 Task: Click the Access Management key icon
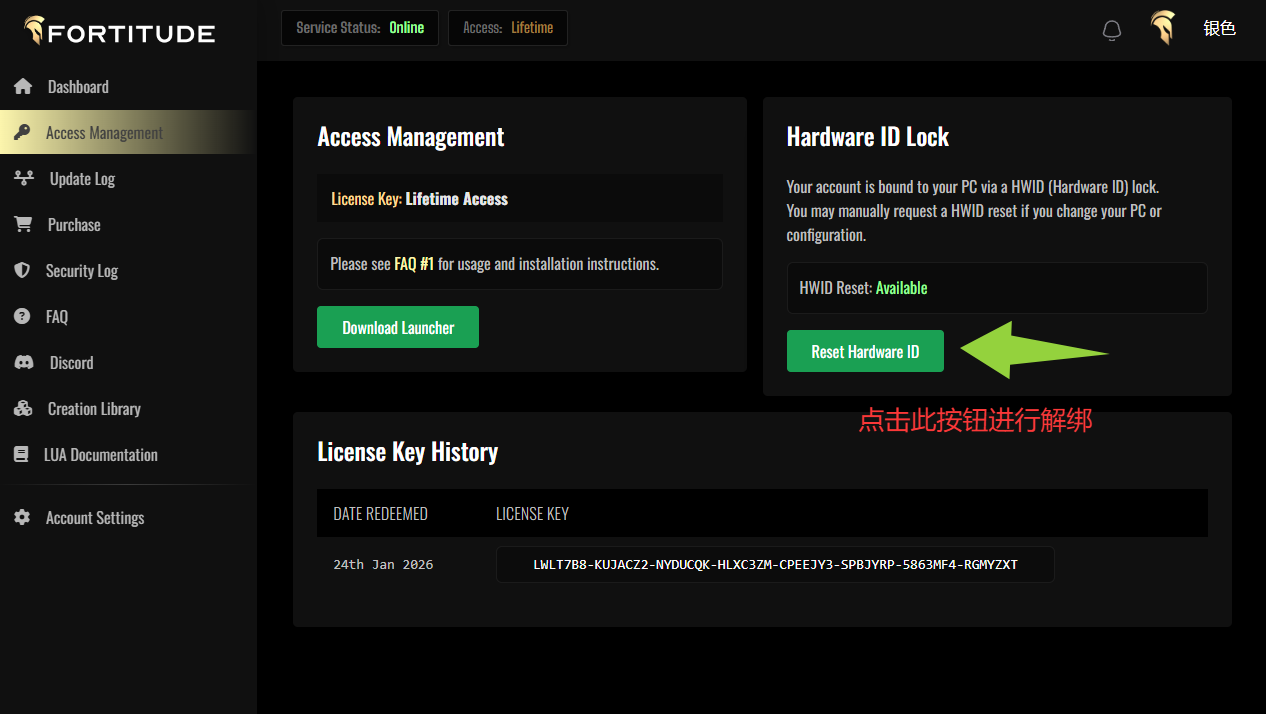pos(21,133)
